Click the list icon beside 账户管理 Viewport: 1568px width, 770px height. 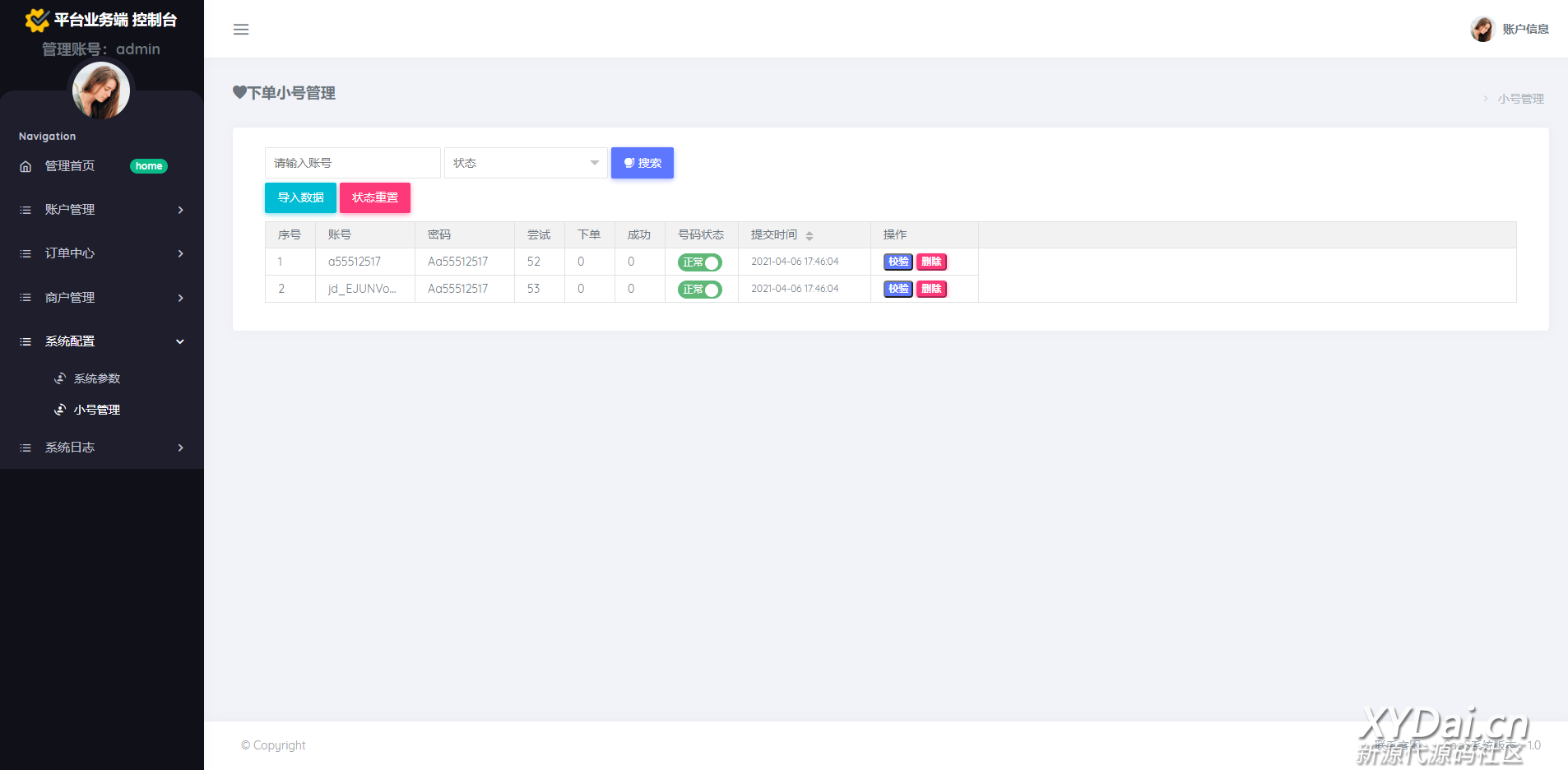click(26, 210)
